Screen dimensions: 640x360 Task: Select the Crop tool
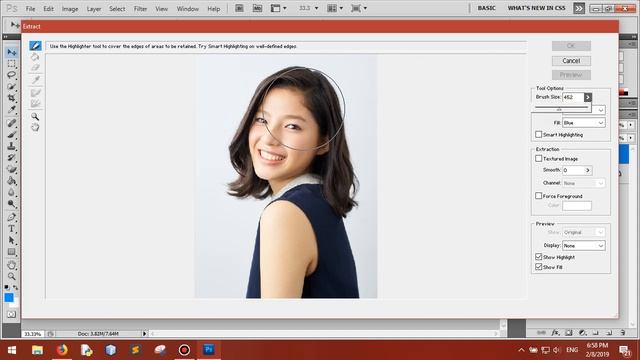[x=11, y=98]
